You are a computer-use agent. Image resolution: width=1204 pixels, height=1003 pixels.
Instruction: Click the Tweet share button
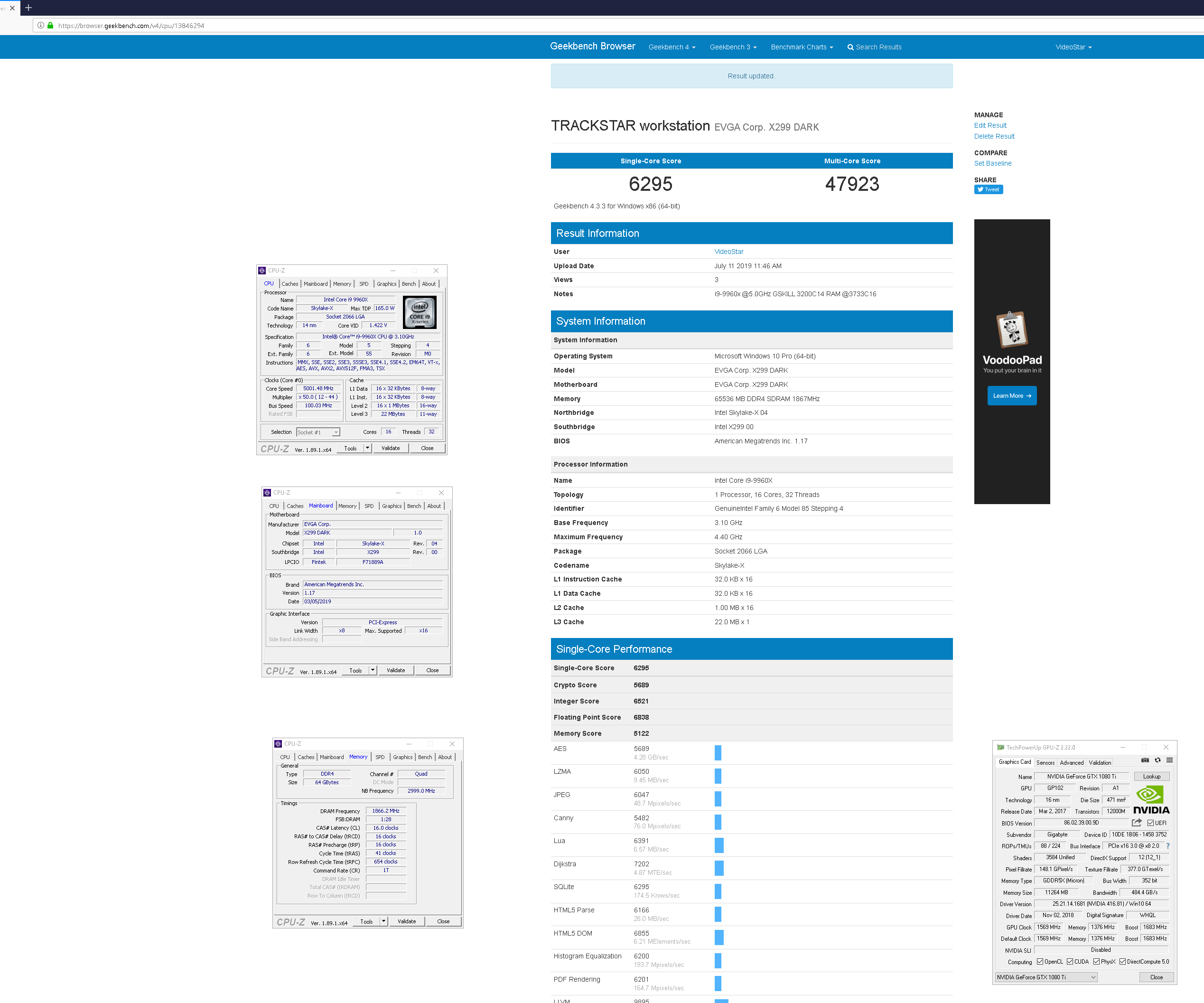click(989, 190)
